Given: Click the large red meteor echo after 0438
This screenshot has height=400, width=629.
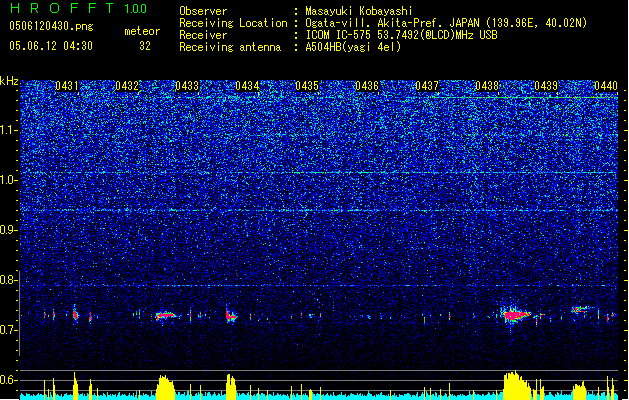Looking at the screenshot, I should pyautogui.click(x=515, y=315).
